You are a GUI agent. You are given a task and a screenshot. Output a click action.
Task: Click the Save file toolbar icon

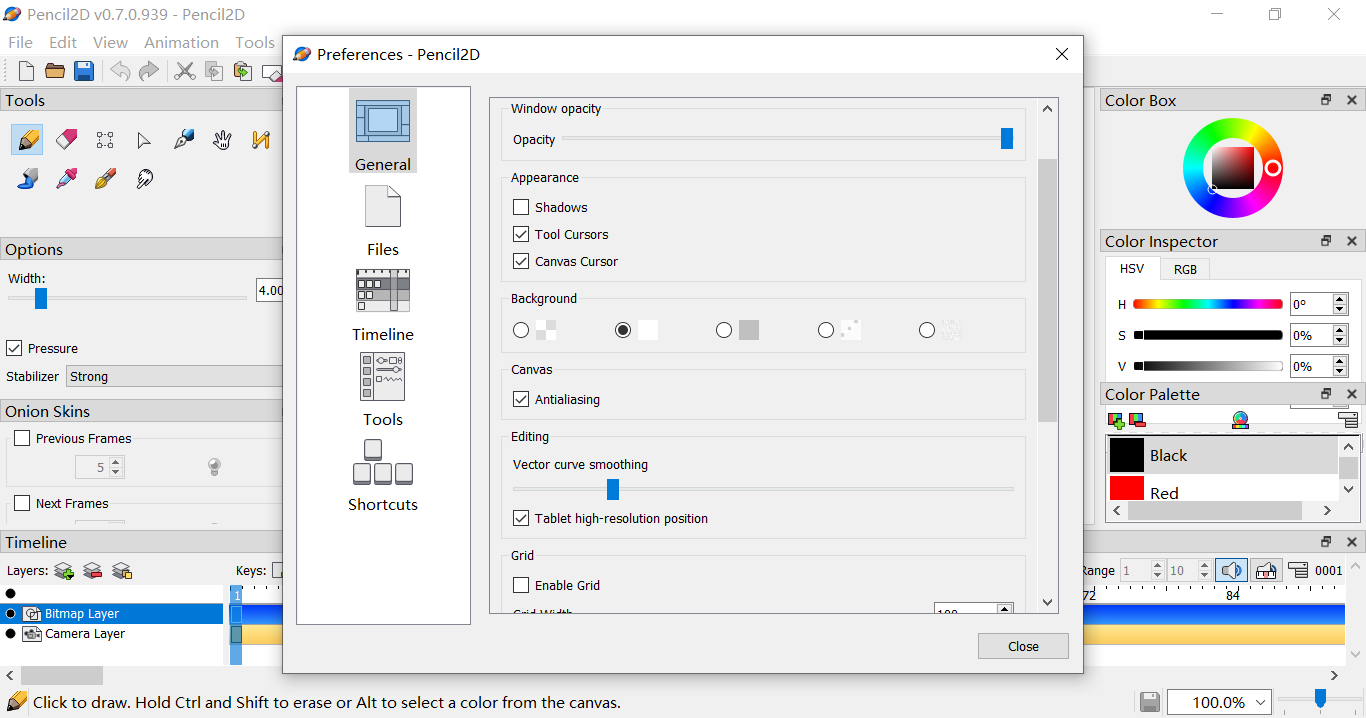pos(84,71)
